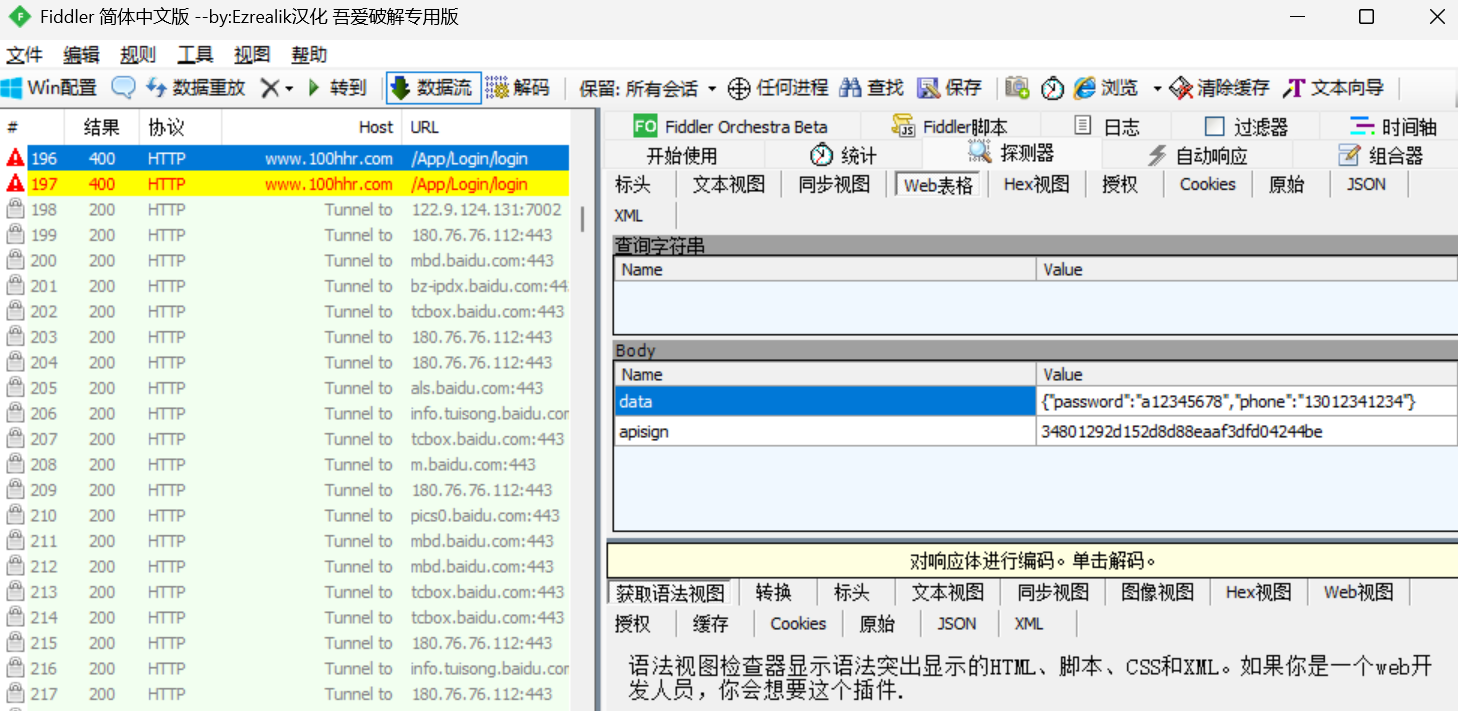Click the session list vertical scrollbar thumb

(x=583, y=219)
